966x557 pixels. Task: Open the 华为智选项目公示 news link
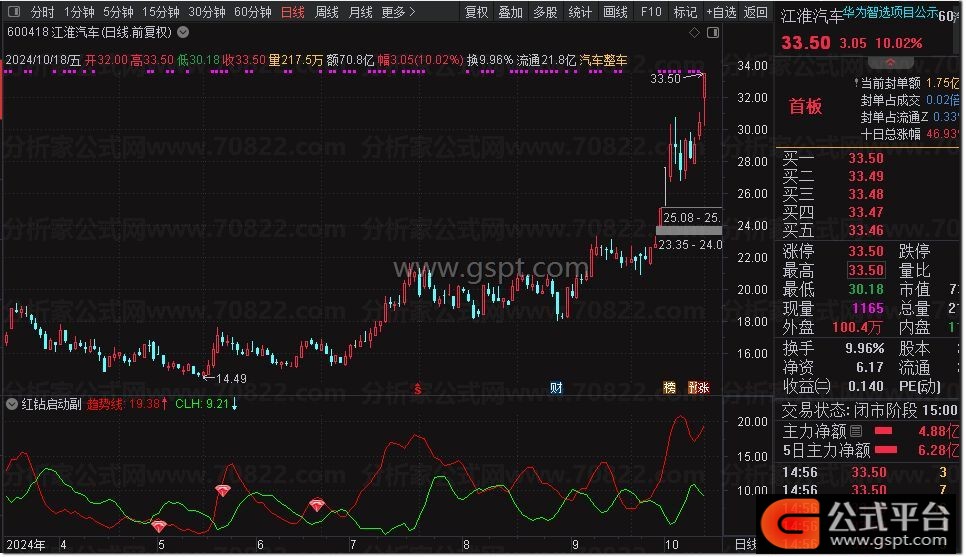[x=890, y=11]
